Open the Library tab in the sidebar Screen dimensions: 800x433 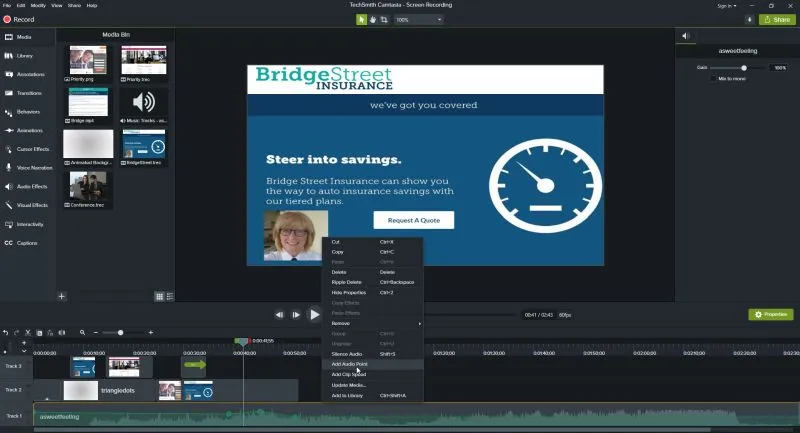pyautogui.click(x=28, y=56)
